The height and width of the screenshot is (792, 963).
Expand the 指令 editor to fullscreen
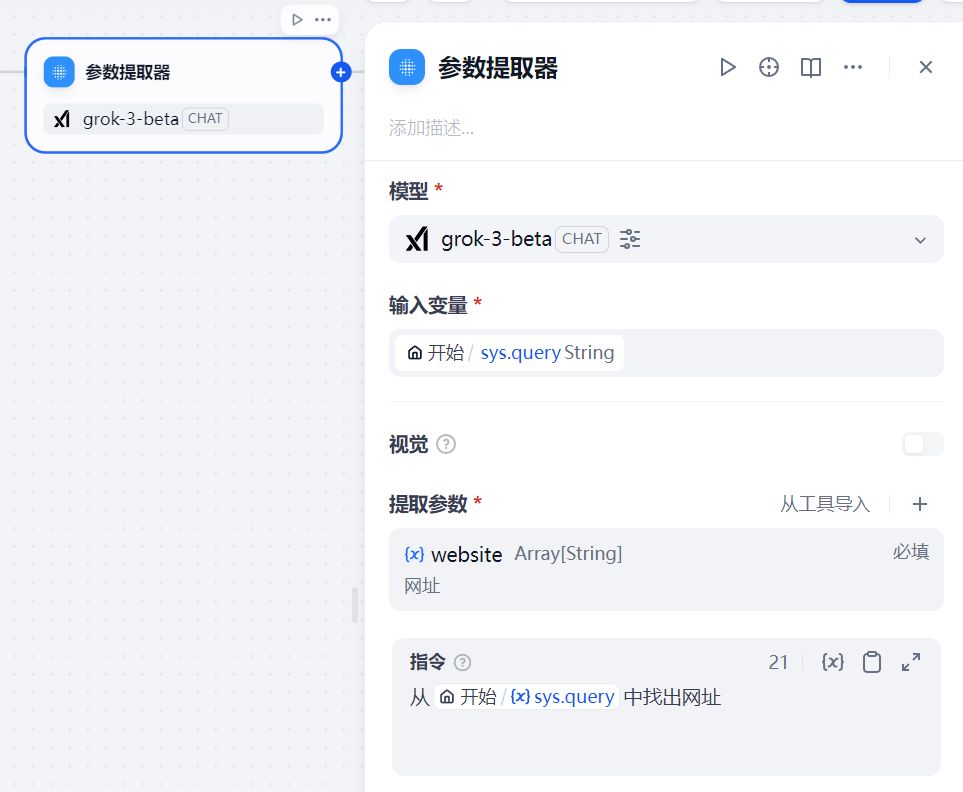(910, 661)
